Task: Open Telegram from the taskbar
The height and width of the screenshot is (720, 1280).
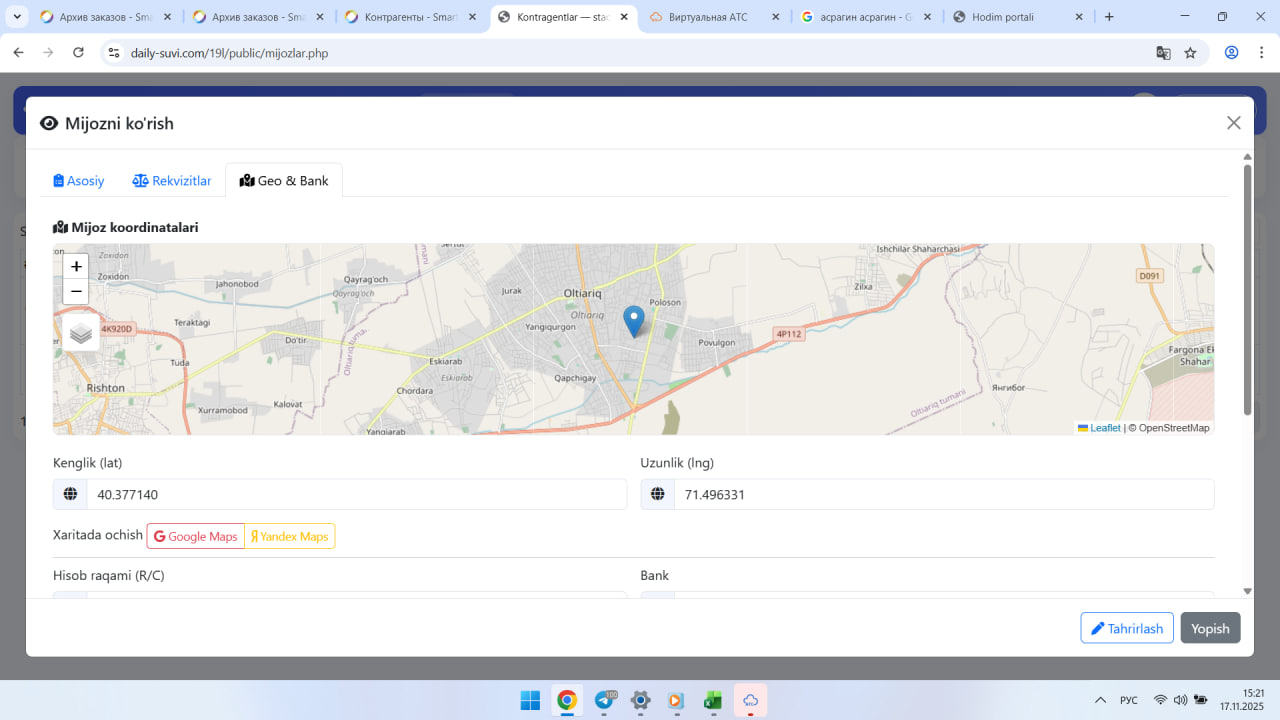Action: pos(604,700)
